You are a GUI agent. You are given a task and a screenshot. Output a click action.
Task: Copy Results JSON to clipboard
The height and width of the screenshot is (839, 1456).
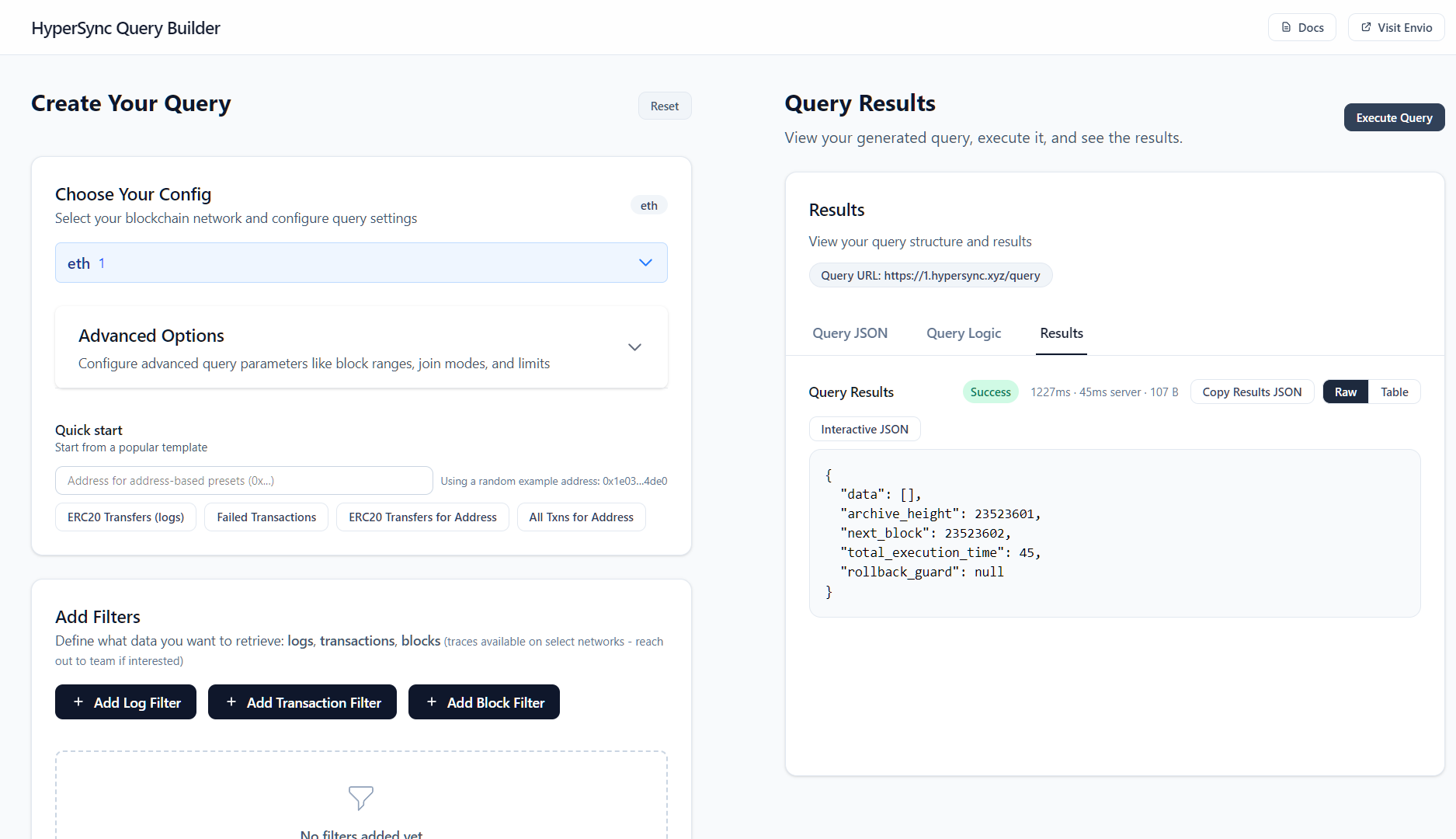(1252, 392)
